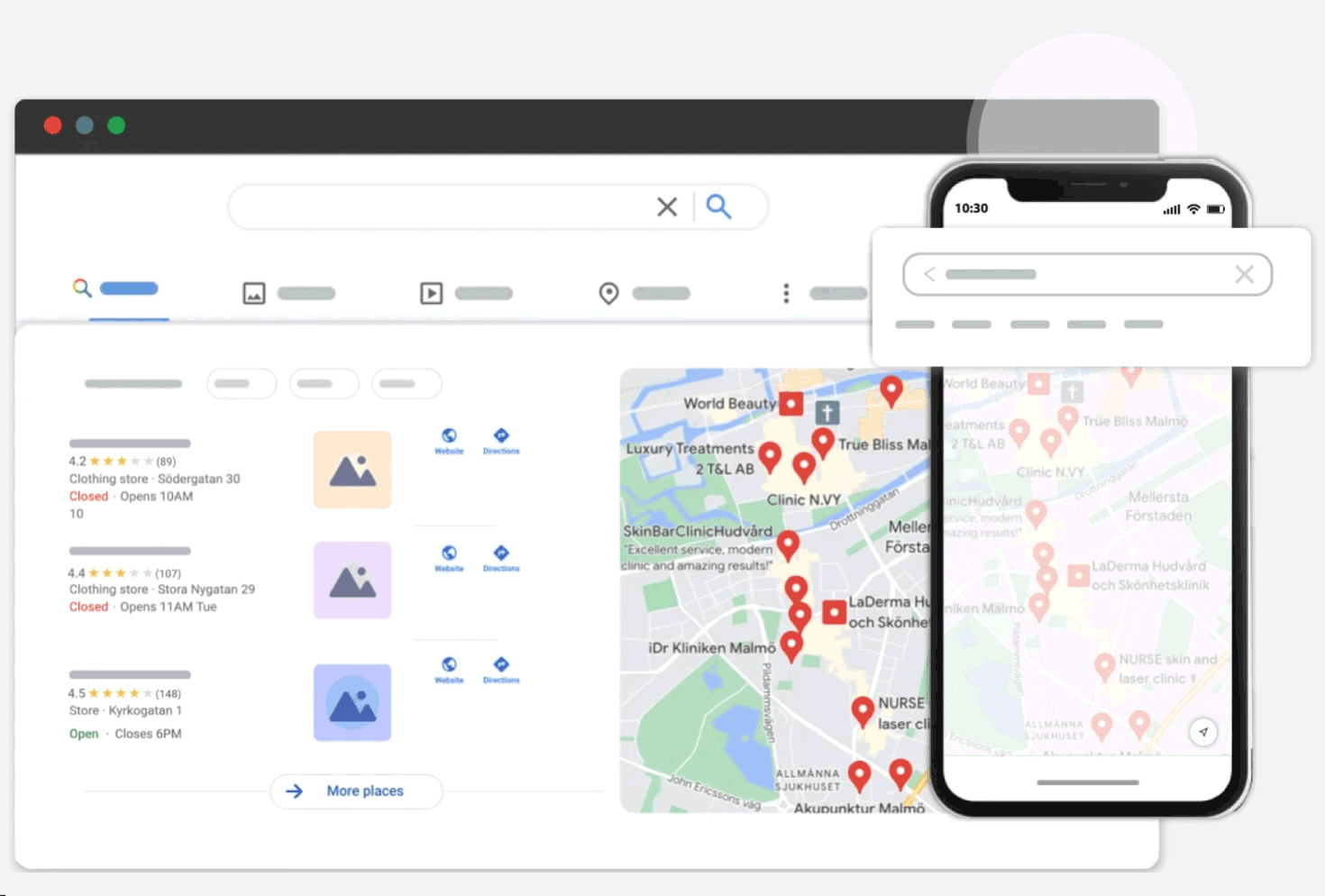Click the location arrow icon on the phone map
This screenshot has width=1325, height=896.
[x=1203, y=732]
